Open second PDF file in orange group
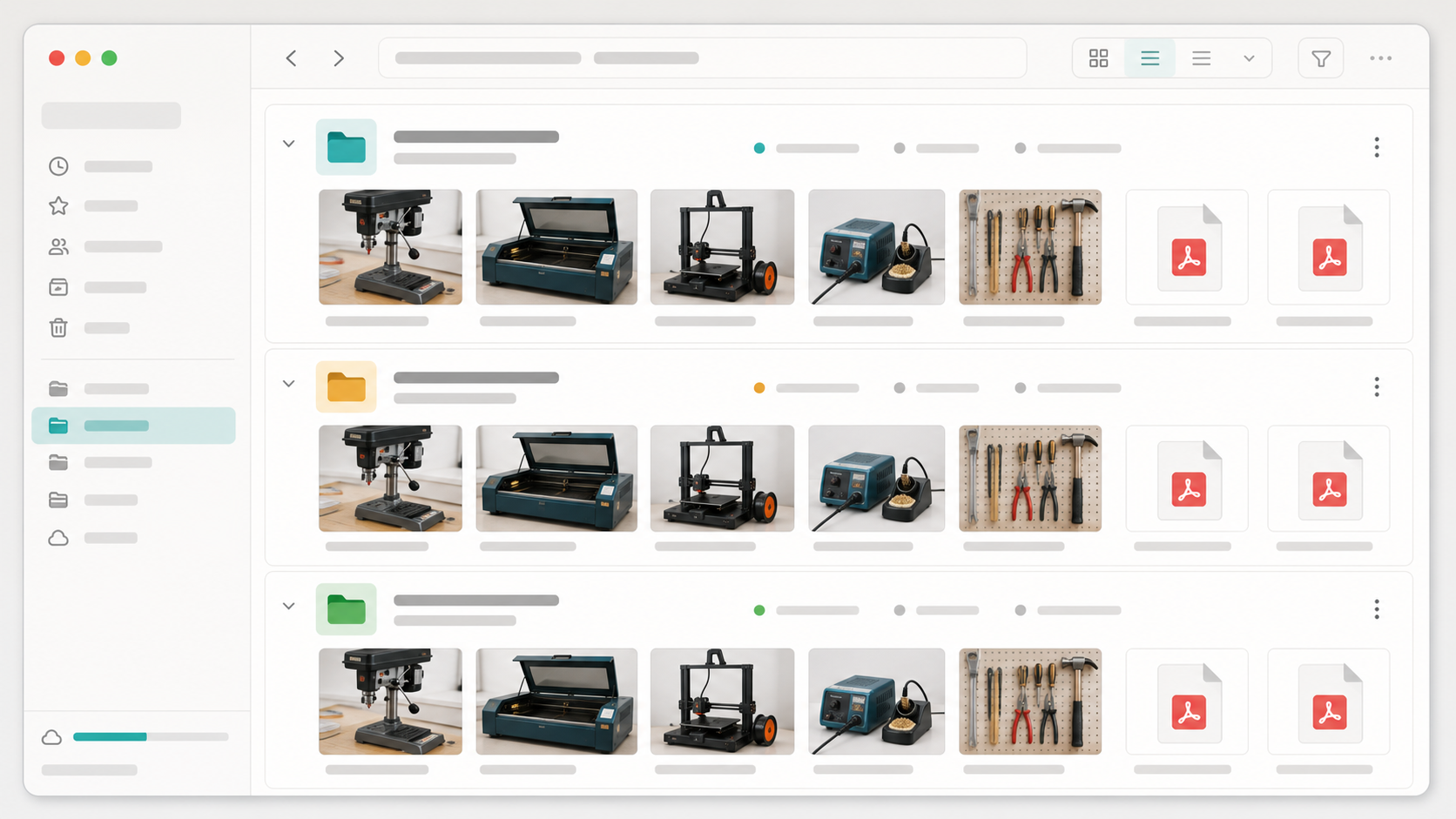This screenshot has width=1456, height=819. pyautogui.click(x=1329, y=479)
